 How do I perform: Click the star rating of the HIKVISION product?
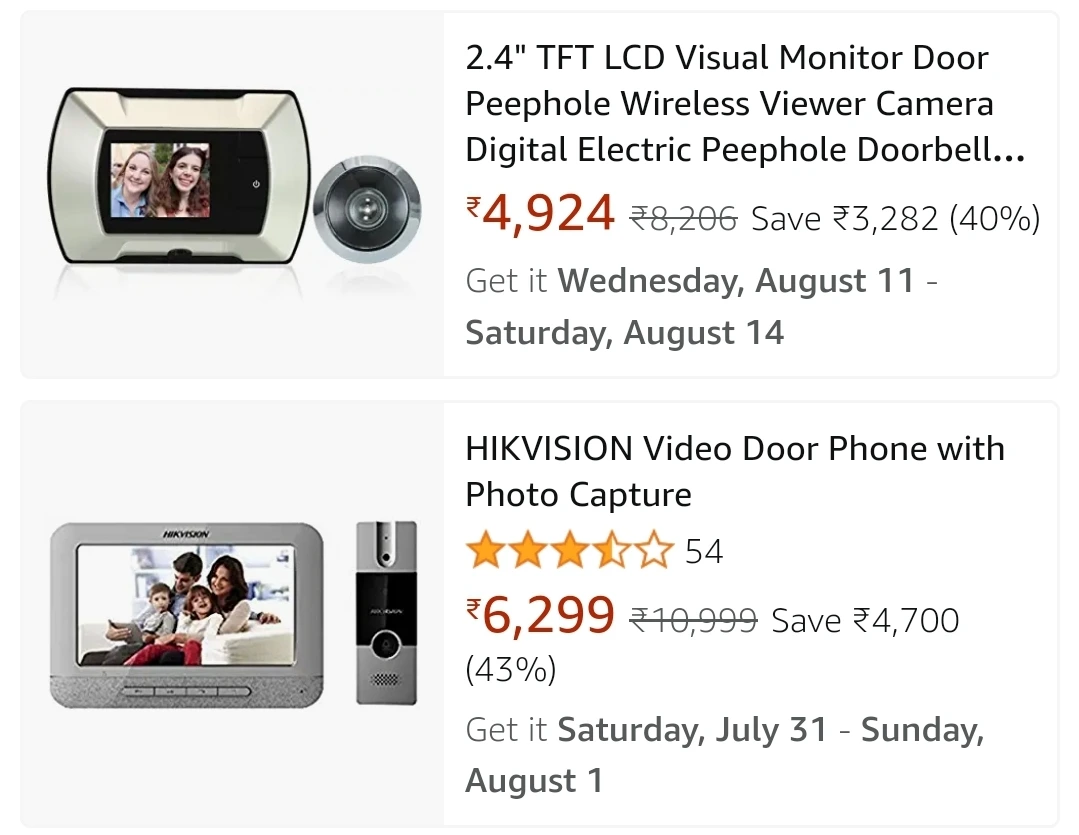pyautogui.click(x=569, y=551)
